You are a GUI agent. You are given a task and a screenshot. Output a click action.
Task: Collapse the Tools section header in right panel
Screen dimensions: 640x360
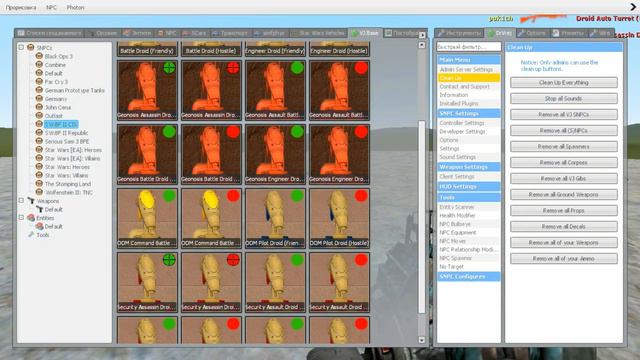[469, 198]
